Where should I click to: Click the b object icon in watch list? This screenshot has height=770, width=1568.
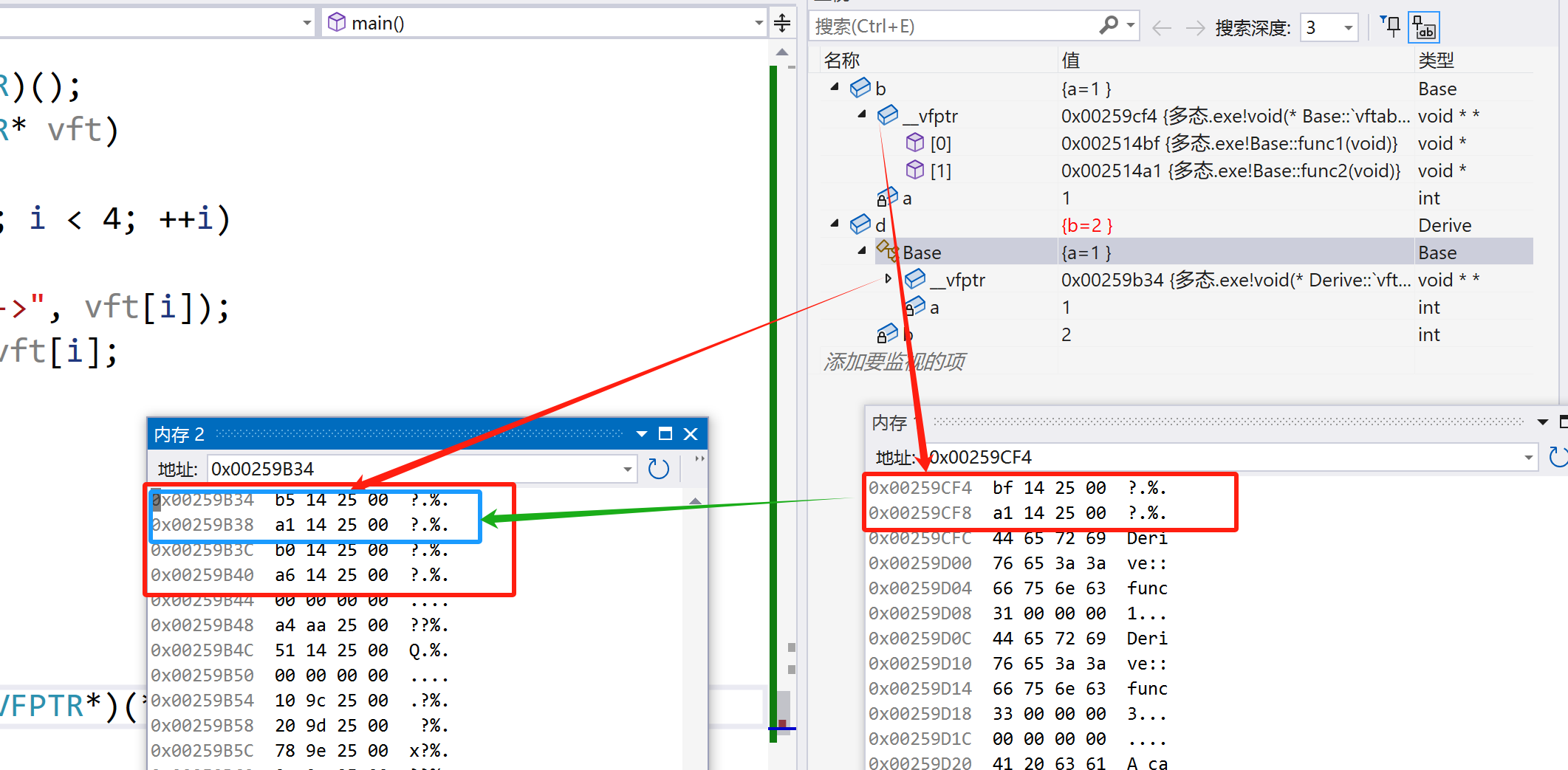[860, 88]
